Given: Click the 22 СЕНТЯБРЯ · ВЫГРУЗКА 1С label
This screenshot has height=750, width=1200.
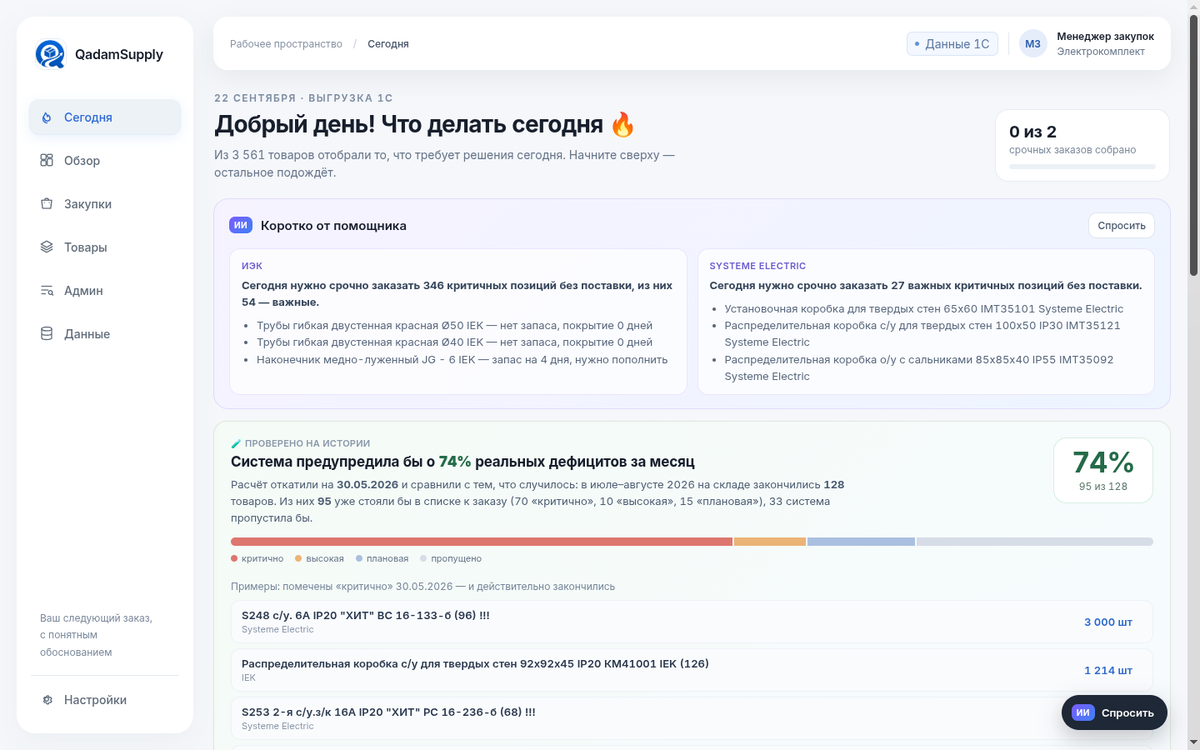Looking at the screenshot, I should pyautogui.click(x=303, y=98).
